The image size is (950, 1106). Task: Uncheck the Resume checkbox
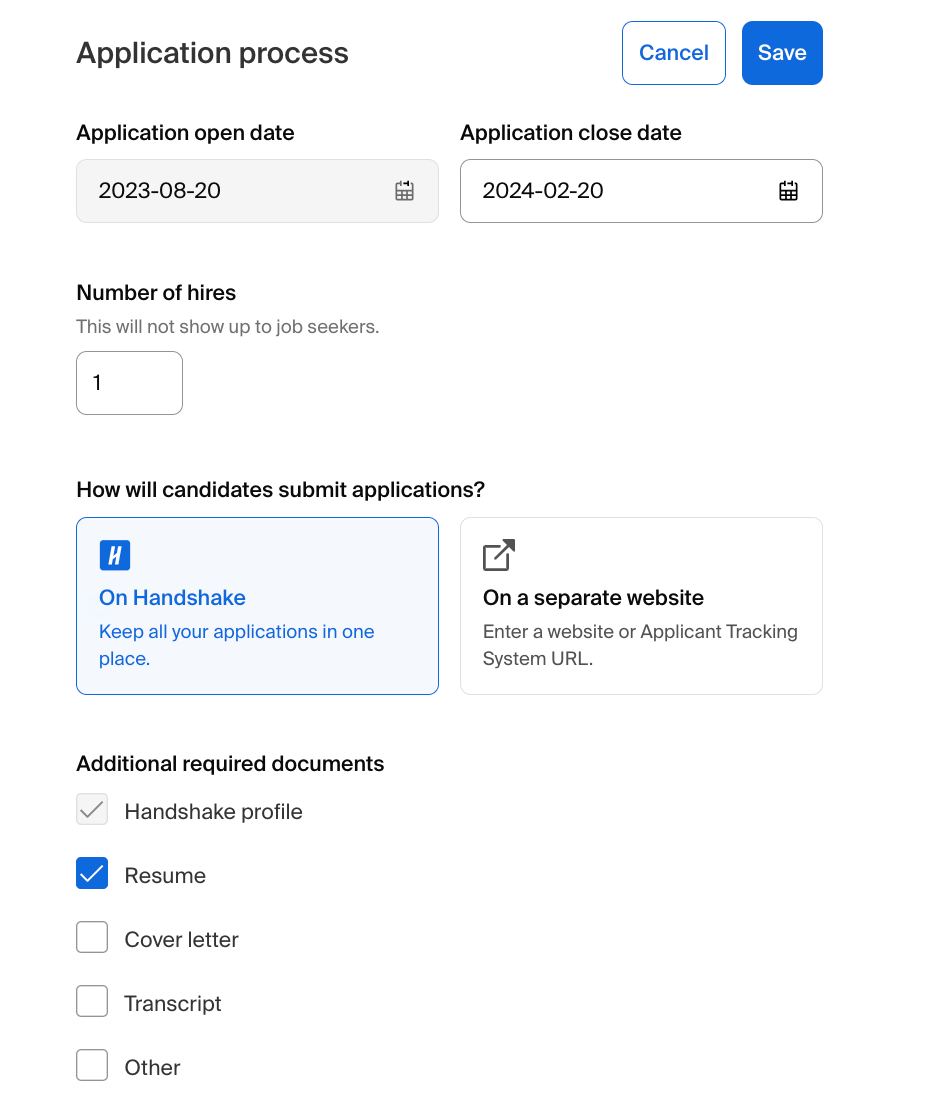[92, 875]
